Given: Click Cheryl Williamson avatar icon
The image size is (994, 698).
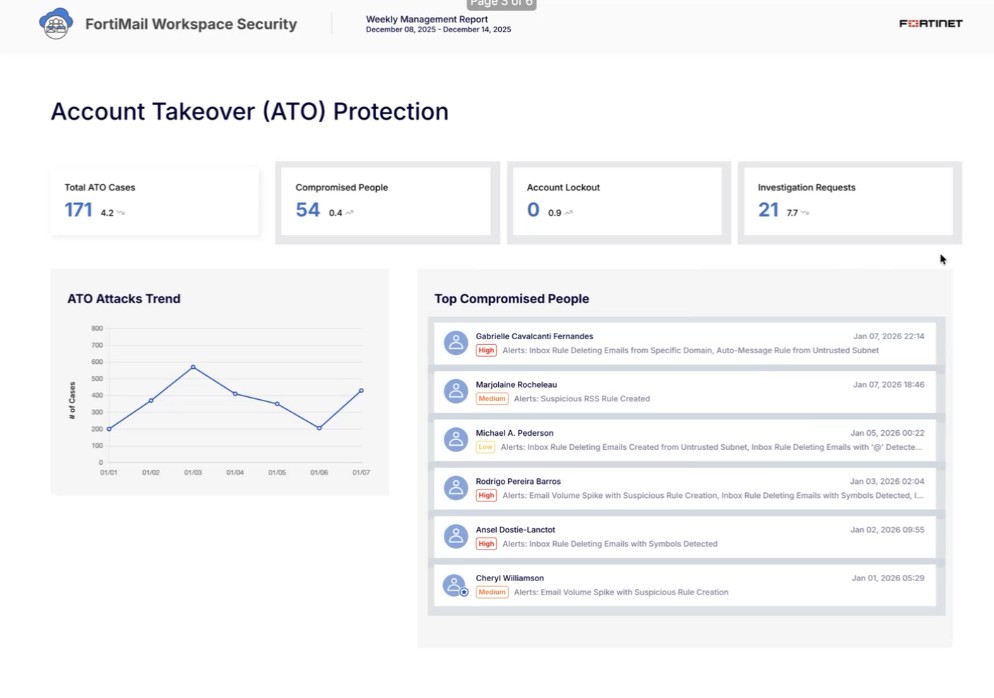Looking at the screenshot, I should tap(456, 585).
